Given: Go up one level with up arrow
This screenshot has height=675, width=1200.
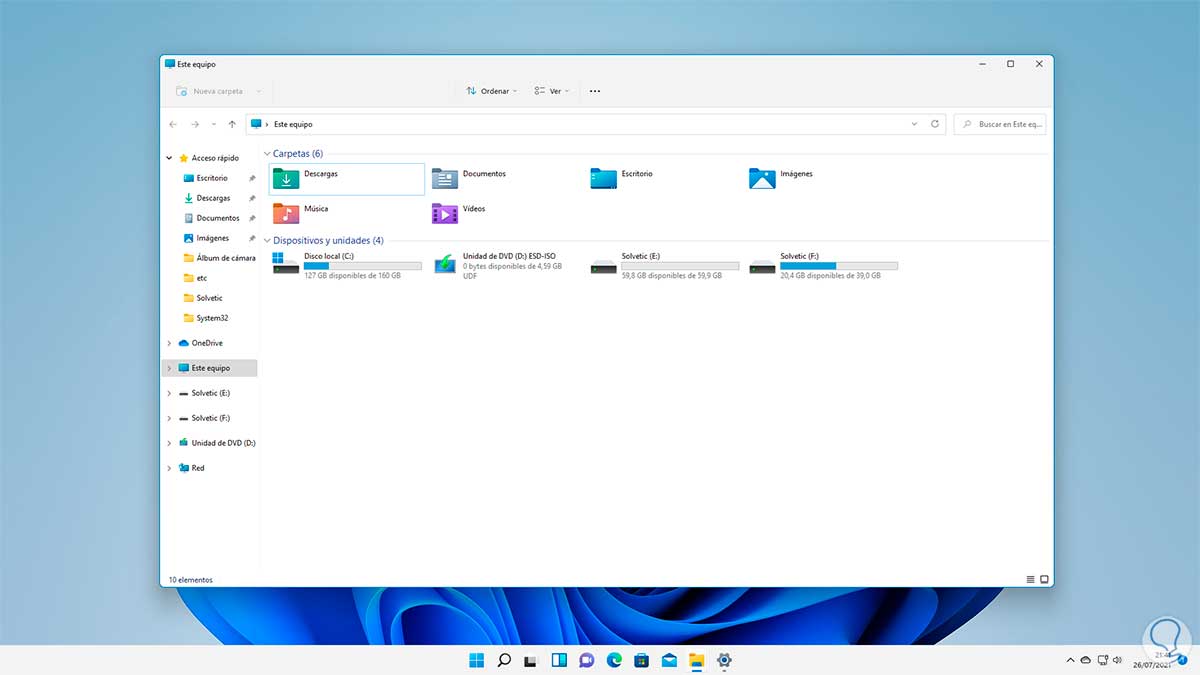Looking at the screenshot, I should 232,124.
